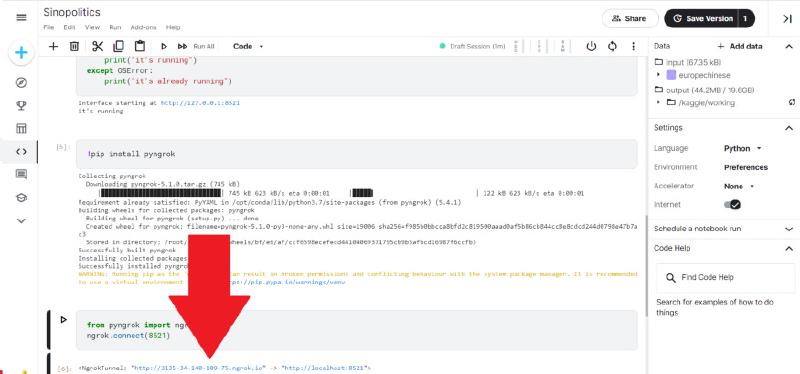The width and height of the screenshot is (800, 374).
Task: Collapse the Code Help panel chevron
Action: pos(788,248)
